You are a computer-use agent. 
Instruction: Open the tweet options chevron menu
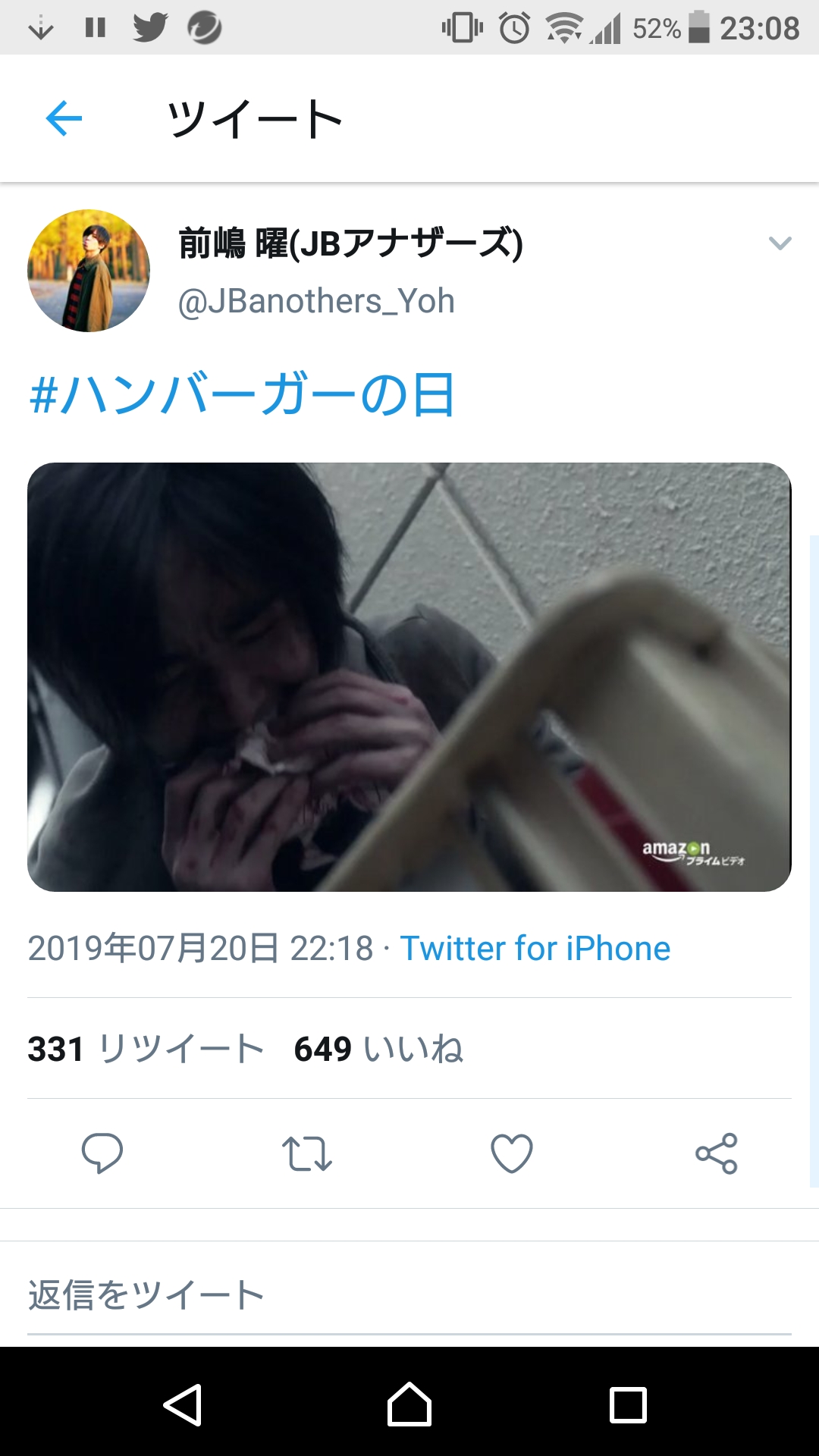pos(780,243)
